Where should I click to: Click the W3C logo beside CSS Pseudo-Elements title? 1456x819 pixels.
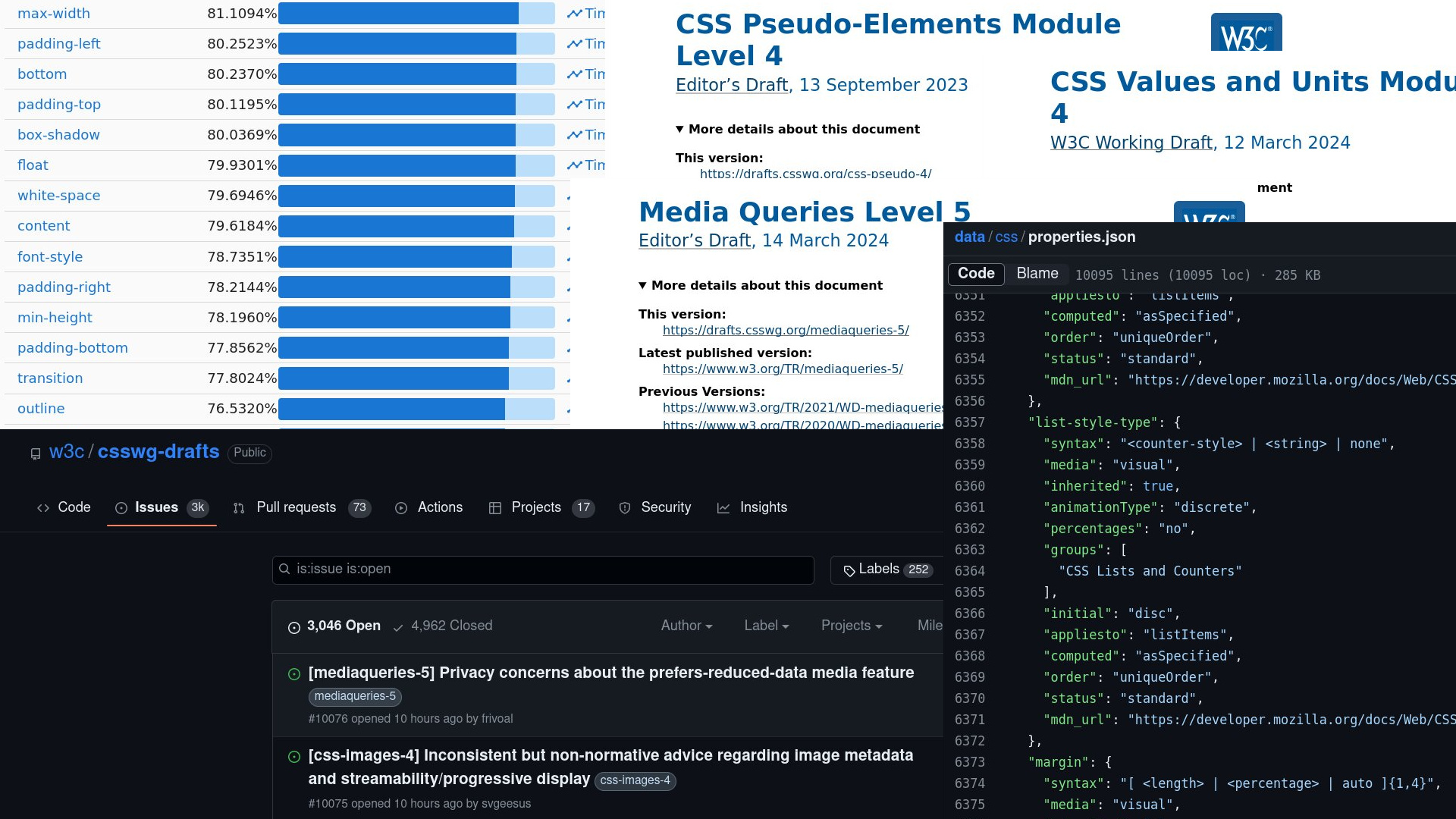point(1246,32)
